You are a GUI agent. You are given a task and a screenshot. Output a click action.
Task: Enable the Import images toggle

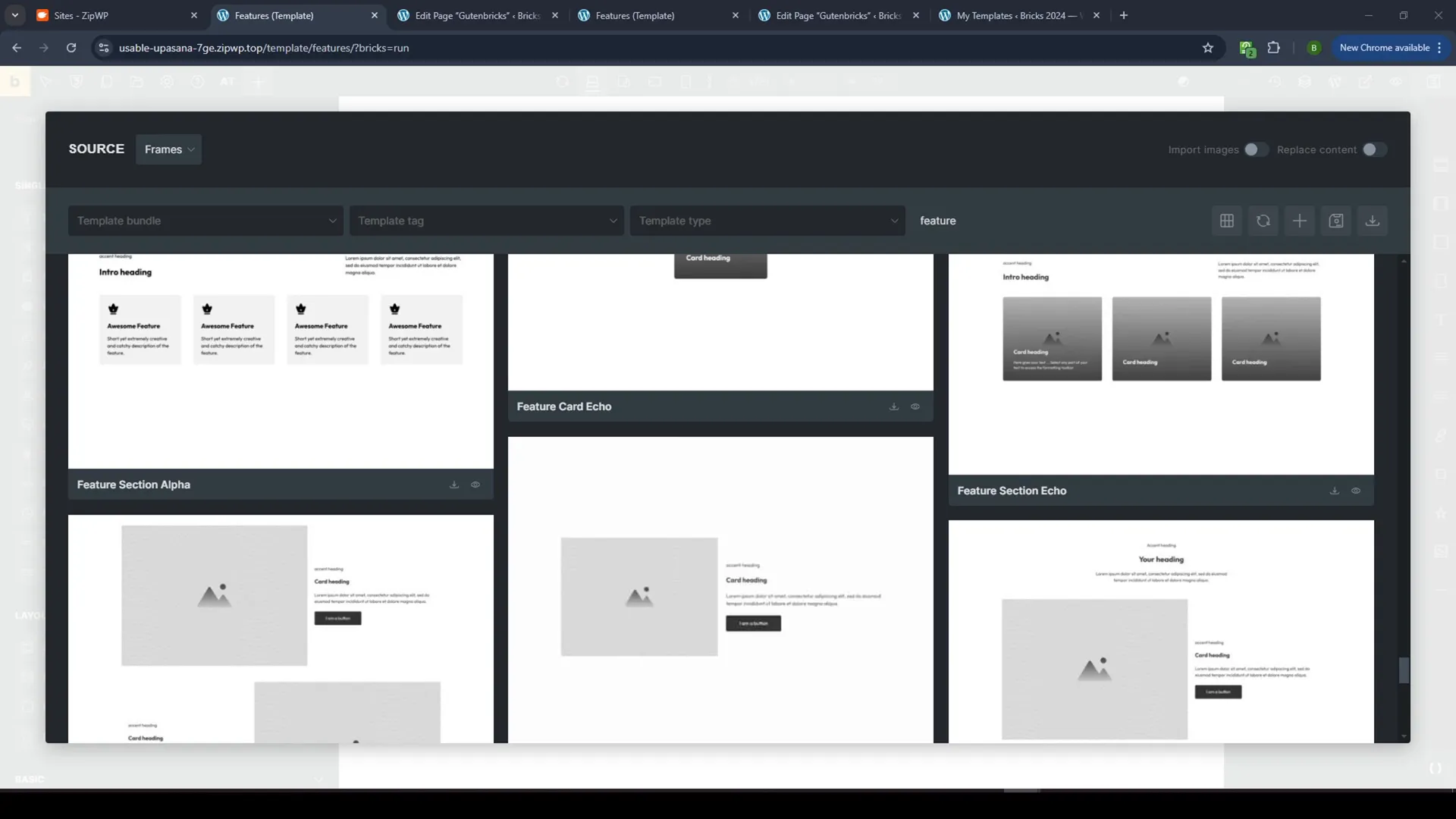point(1255,149)
